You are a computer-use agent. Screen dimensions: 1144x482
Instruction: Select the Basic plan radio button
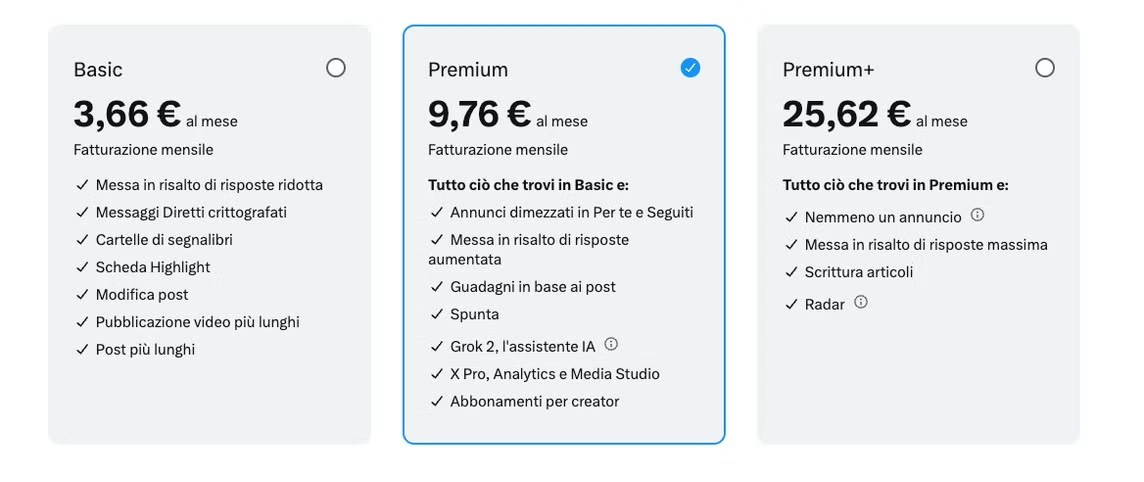click(336, 68)
